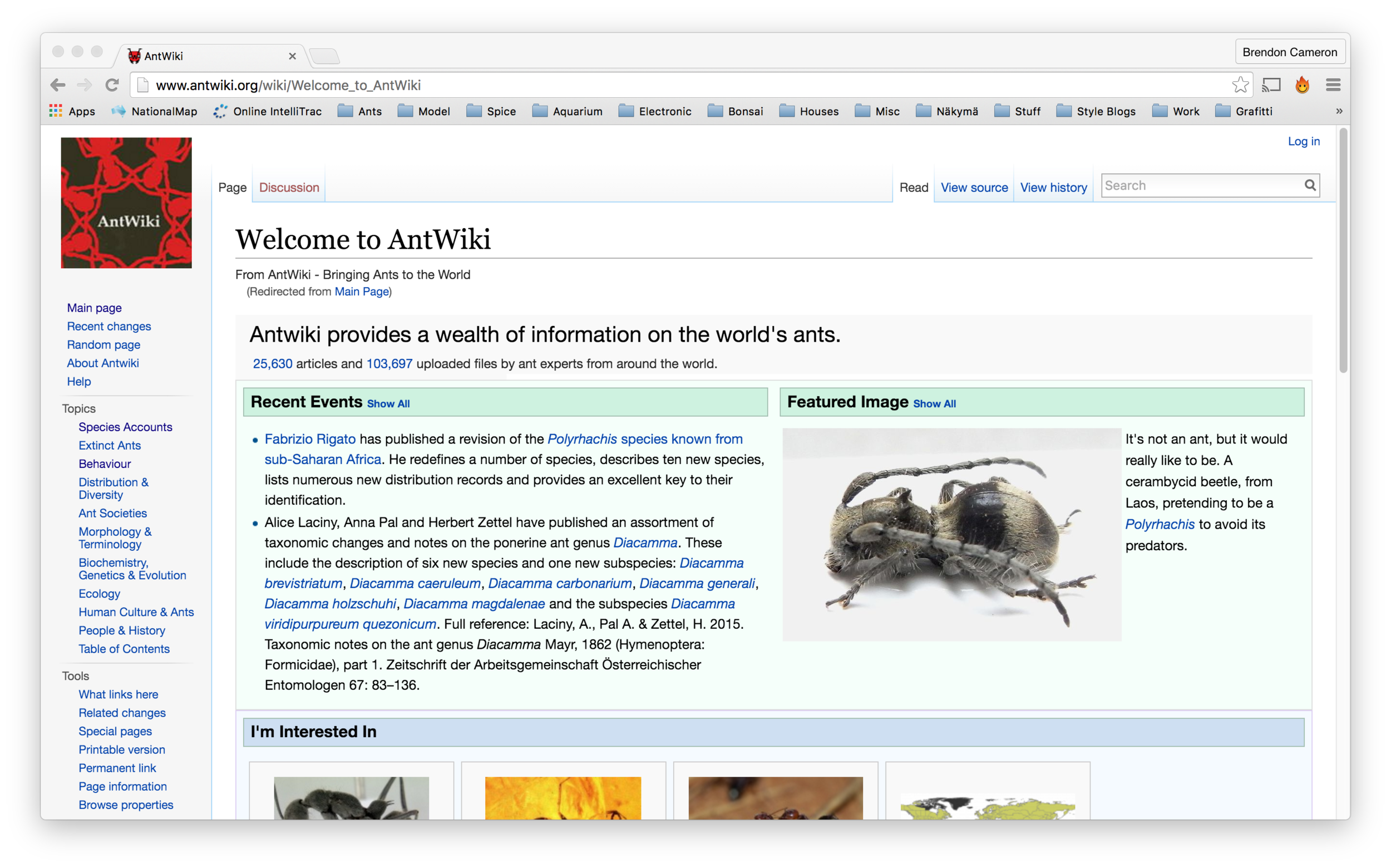Screen dimensions: 1391x868
Task: Reload the current page
Action: pos(112,85)
